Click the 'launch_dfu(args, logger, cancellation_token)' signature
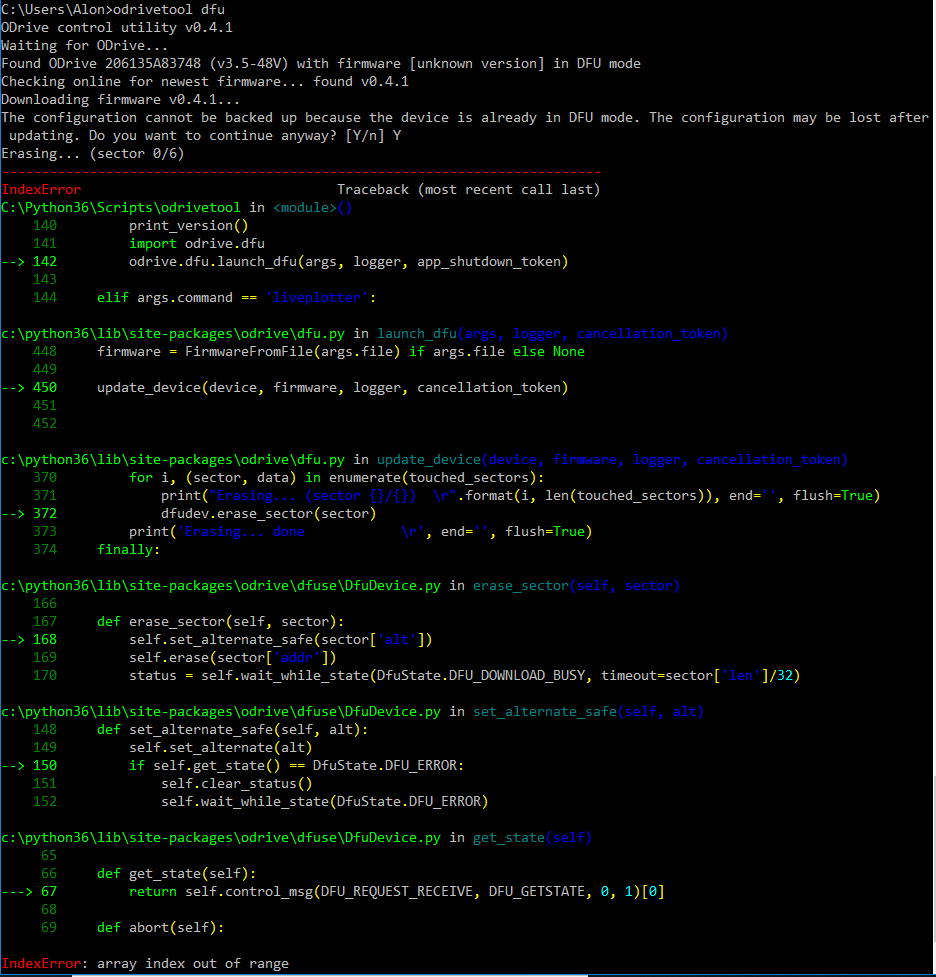The height and width of the screenshot is (977, 936). 552,334
